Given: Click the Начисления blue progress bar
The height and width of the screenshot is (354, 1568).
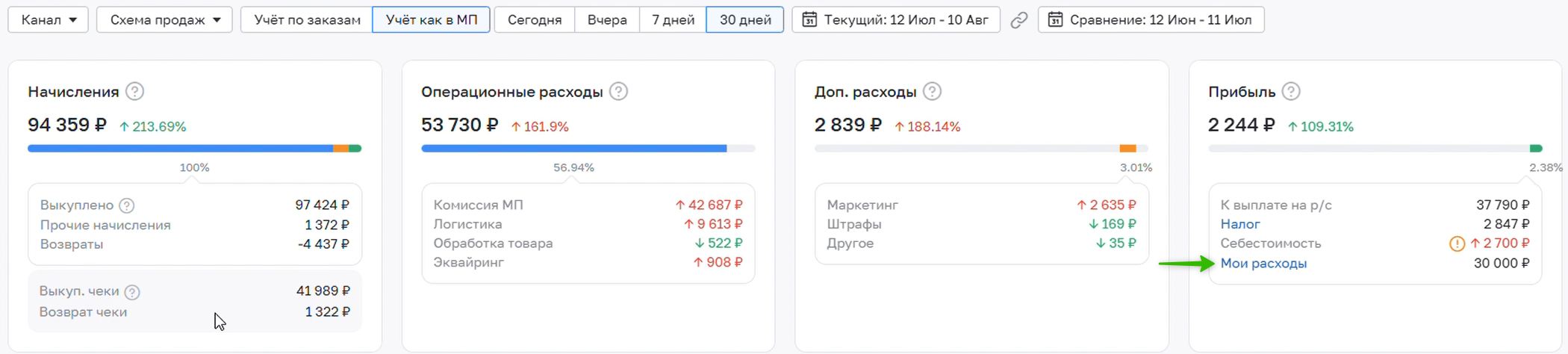Looking at the screenshot, I should coord(180,149).
